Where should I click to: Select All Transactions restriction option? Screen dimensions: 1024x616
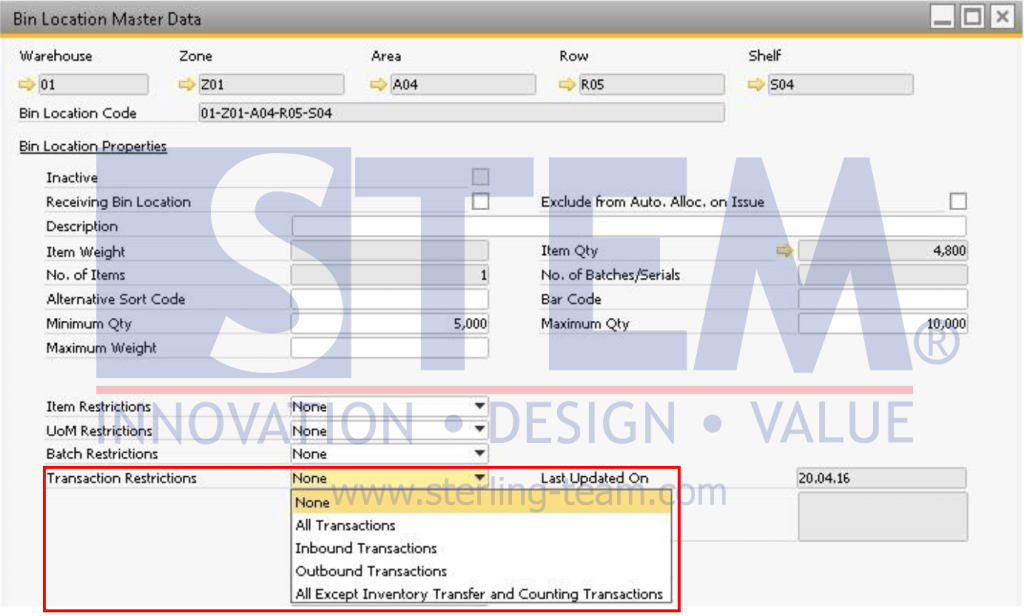pyautogui.click(x=344, y=525)
